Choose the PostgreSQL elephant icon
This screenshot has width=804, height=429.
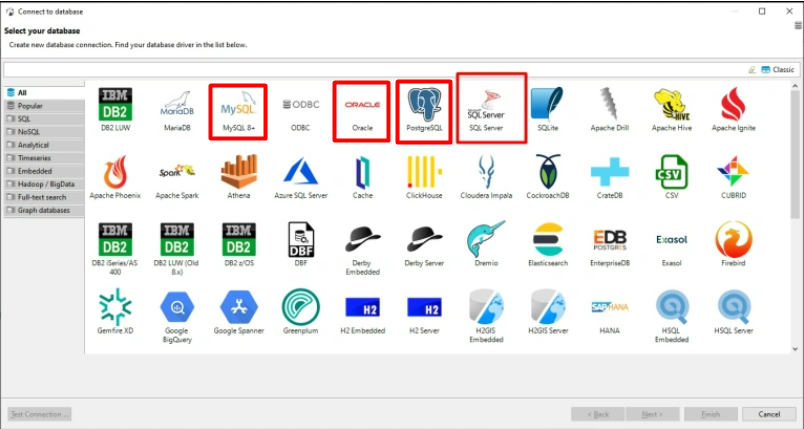424,110
